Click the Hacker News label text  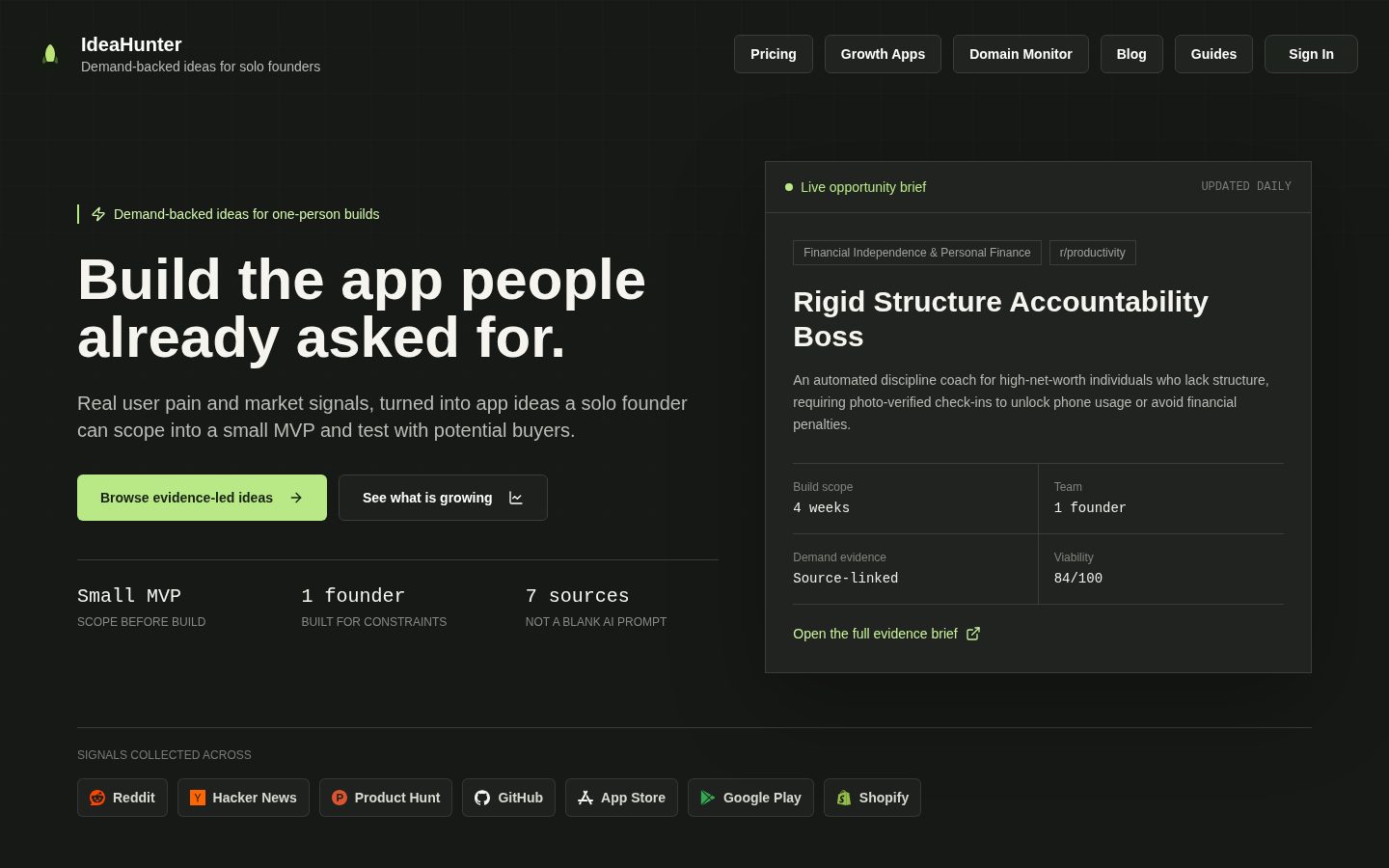coord(255,798)
